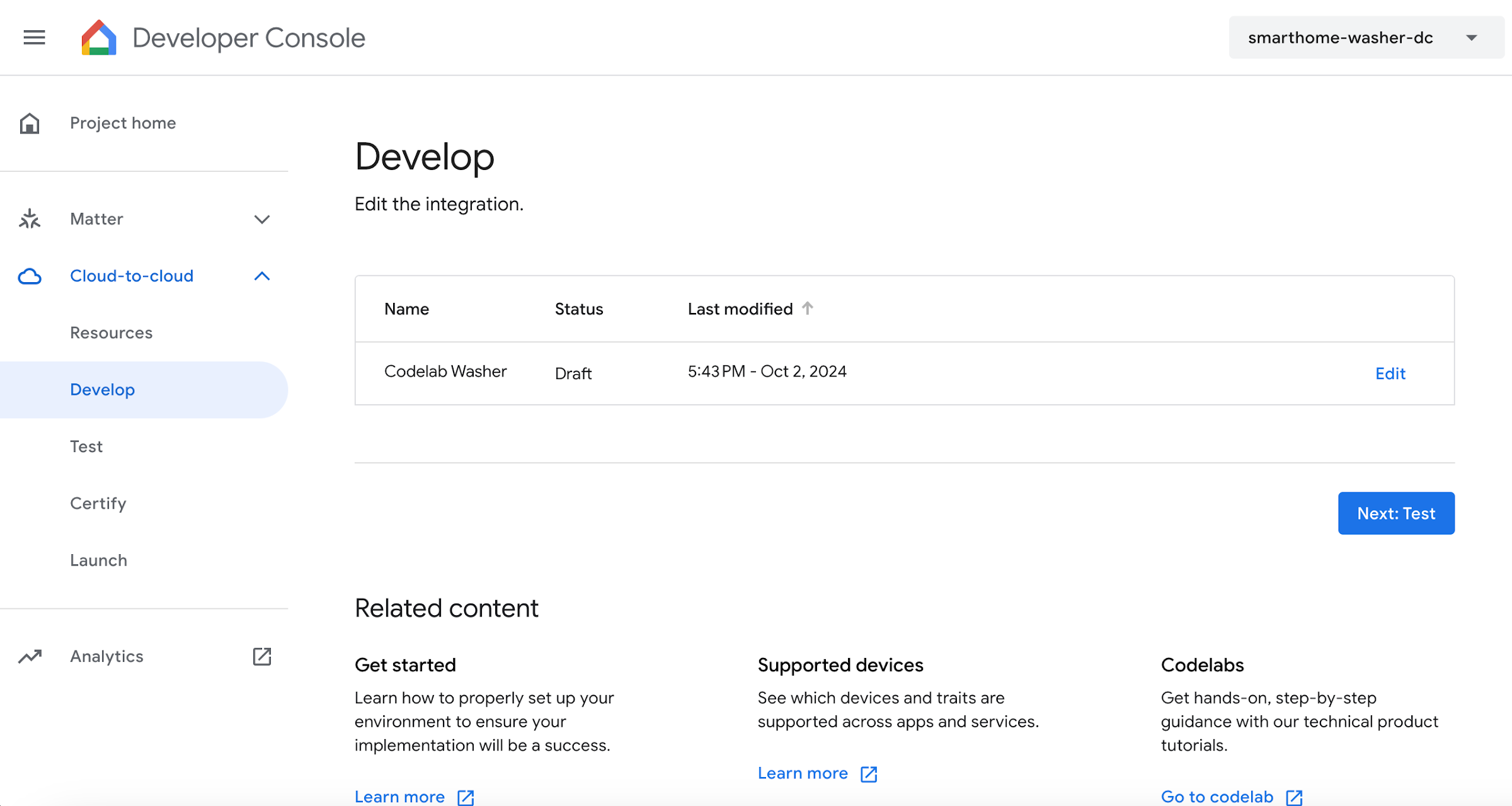Click the Analytics icon

[30, 657]
